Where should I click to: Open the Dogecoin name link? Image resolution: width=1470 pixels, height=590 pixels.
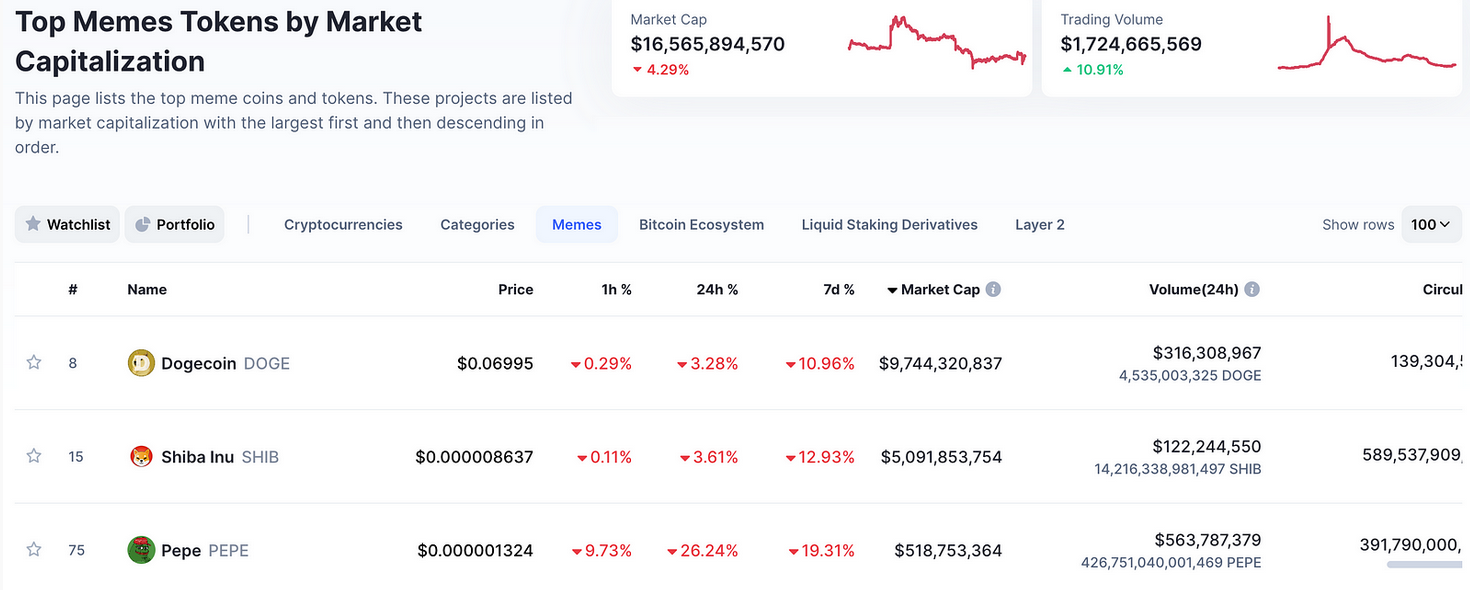pyautogui.click(x=199, y=363)
